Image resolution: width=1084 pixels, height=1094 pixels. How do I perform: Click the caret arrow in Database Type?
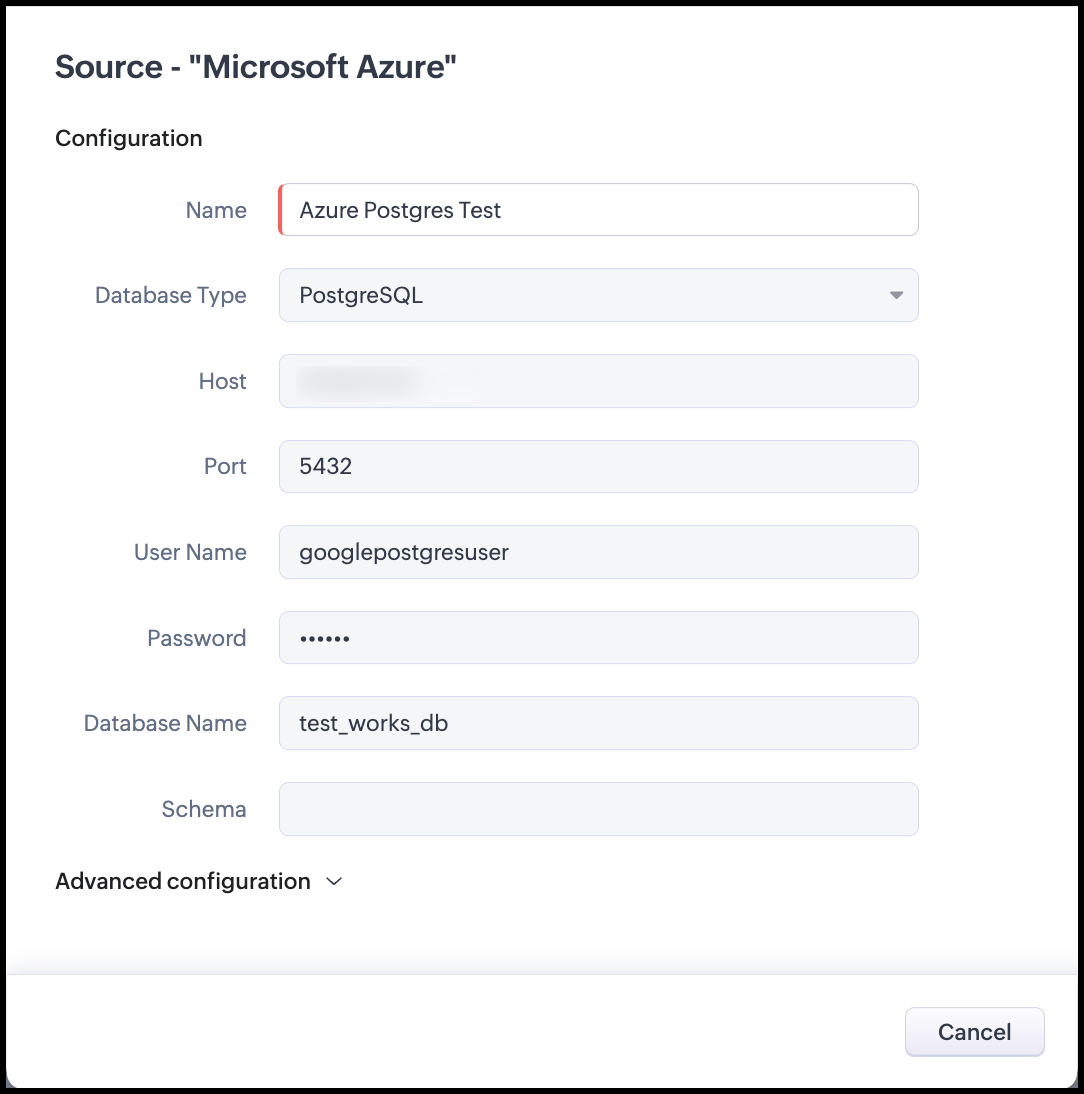[896, 295]
